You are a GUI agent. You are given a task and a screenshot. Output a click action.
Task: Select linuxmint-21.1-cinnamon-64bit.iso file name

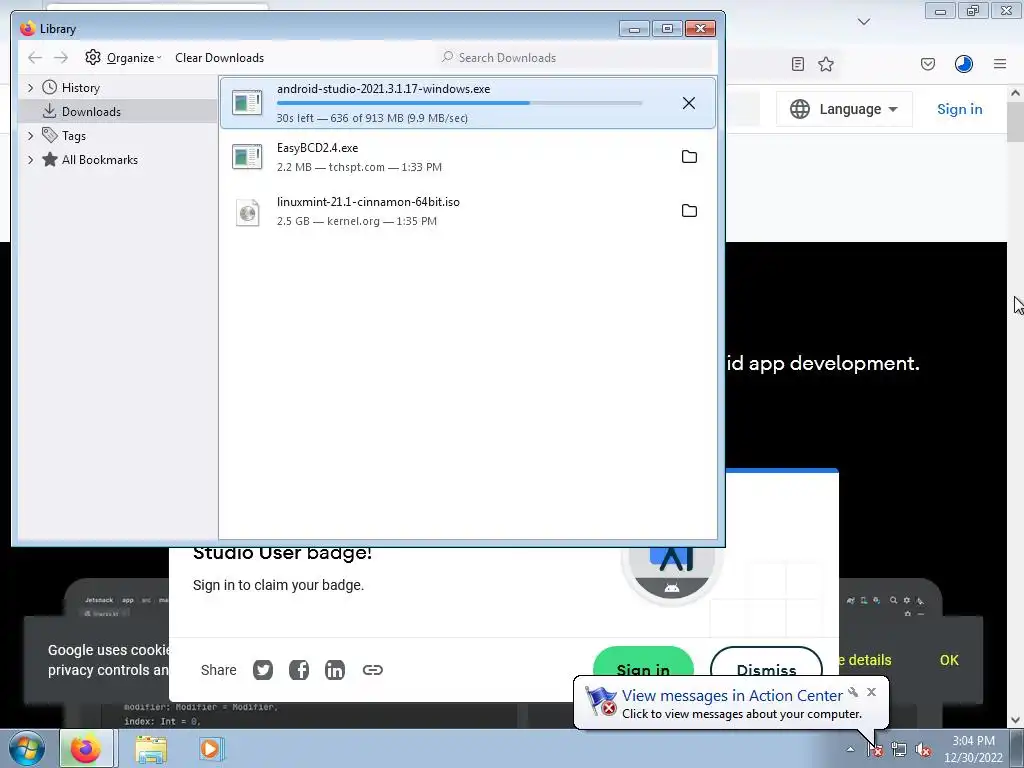pos(368,202)
